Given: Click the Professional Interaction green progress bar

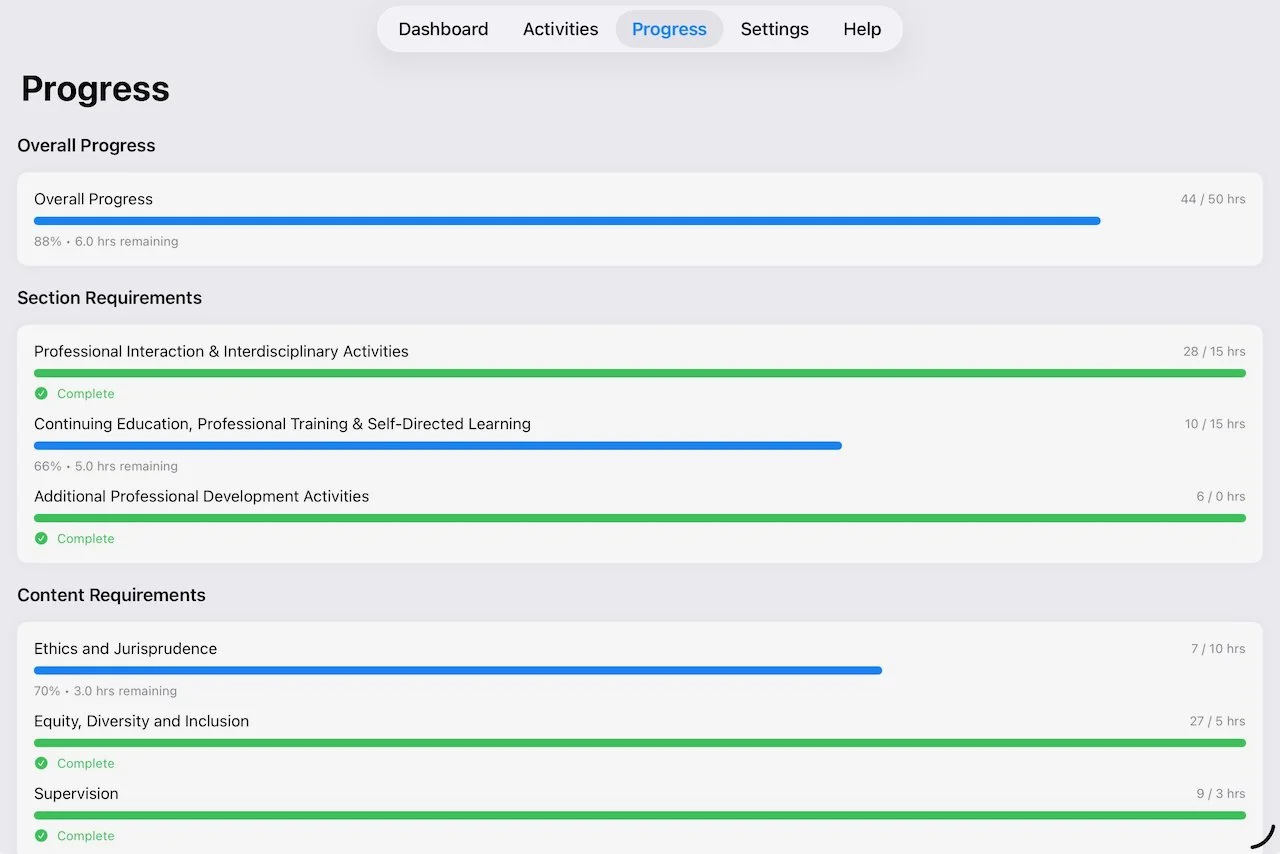Looking at the screenshot, I should (x=640, y=373).
